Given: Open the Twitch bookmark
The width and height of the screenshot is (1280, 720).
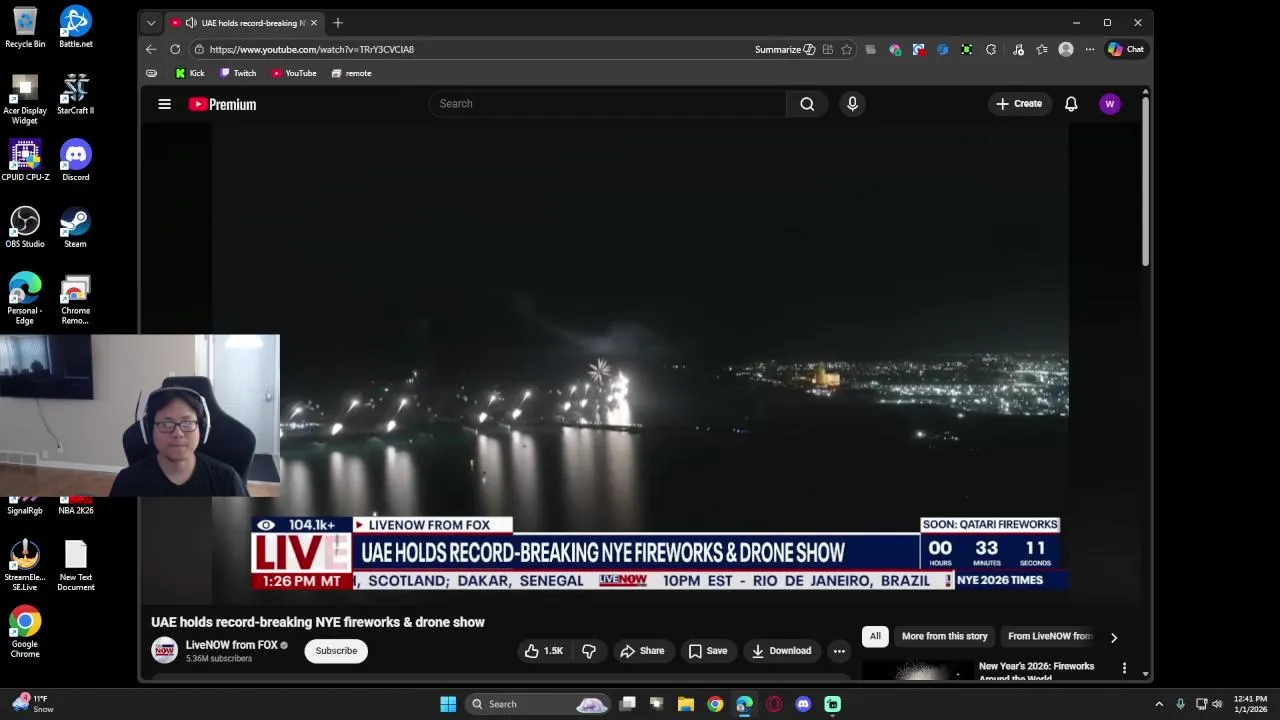Looking at the screenshot, I should pyautogui.click(x=238, y=73).
